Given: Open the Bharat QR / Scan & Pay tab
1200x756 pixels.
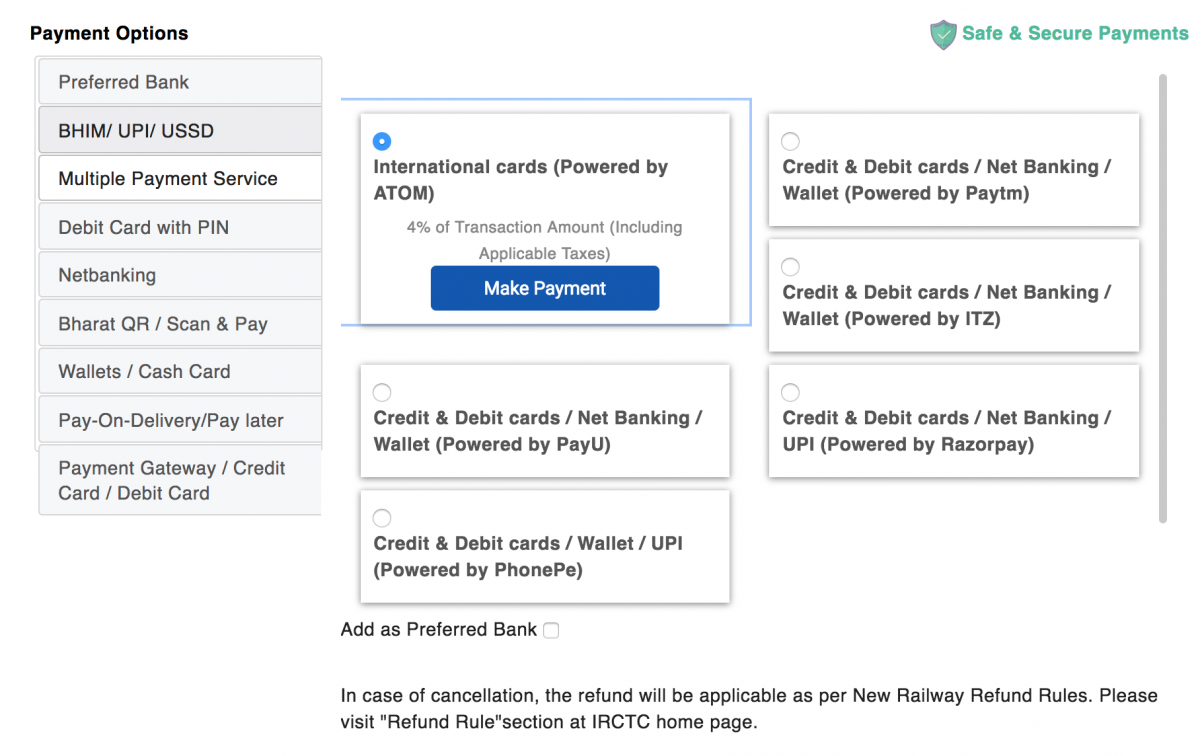Looking at the screenshot, I should click(180, 324).
